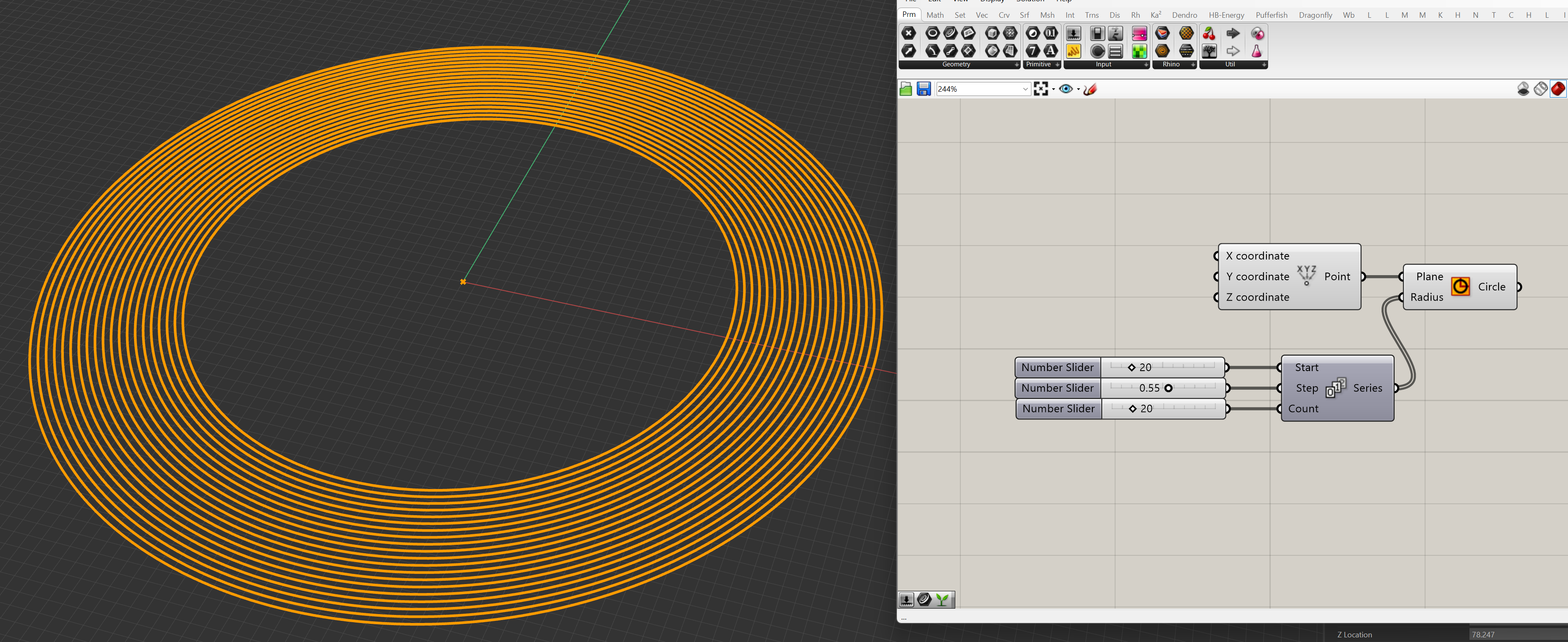Viewport: 1568px width, 642px height.
Task: Select the Box parameter icon
Action: 992,33
